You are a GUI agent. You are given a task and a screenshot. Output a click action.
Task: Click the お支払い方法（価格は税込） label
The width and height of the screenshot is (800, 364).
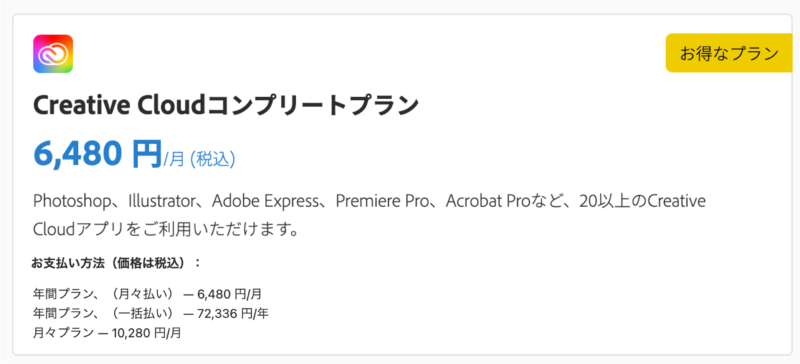point(116,264)
